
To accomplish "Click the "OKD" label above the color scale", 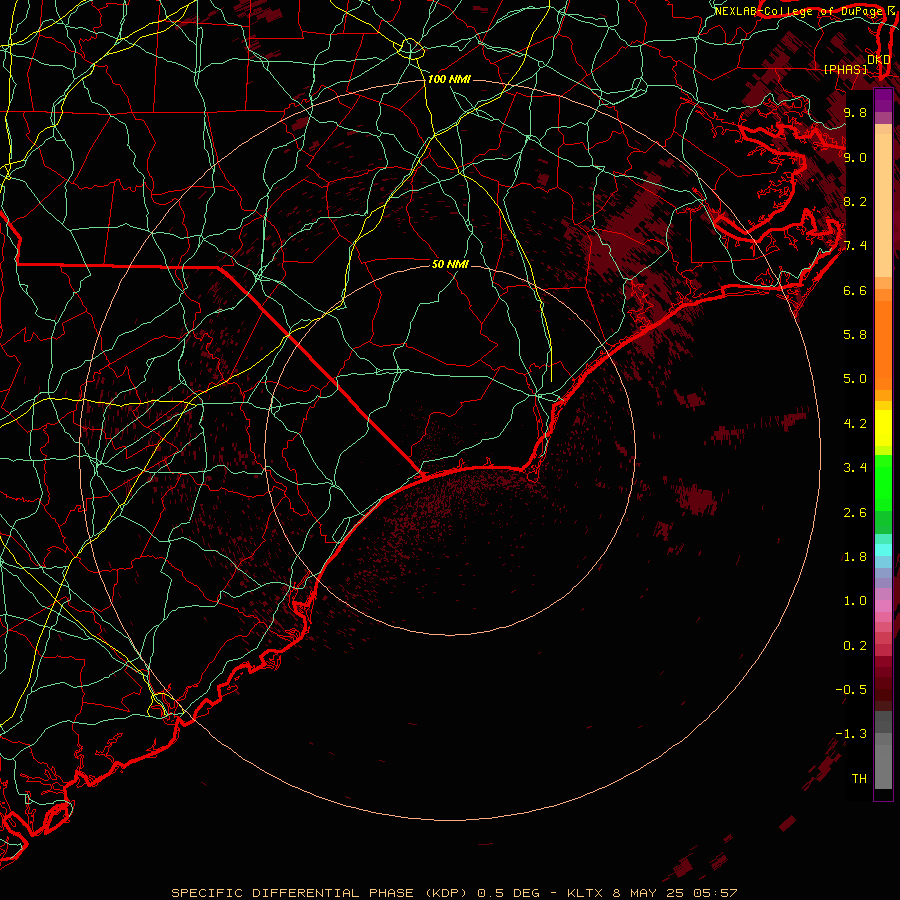I will [x=878, y=60].
